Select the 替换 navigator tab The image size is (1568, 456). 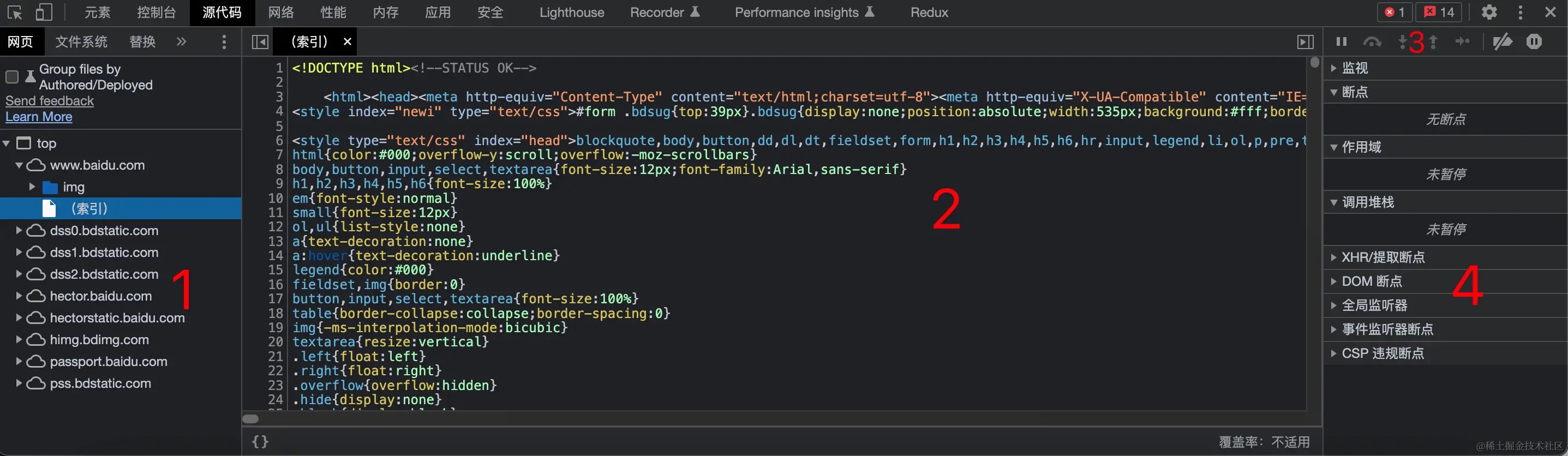coord(142,41)
